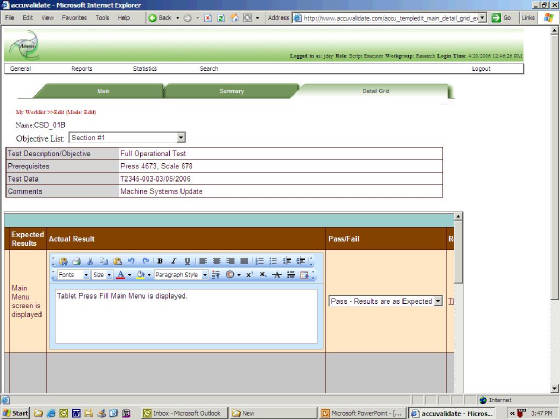The image size is (560, 420).
Task: Click the line spacing icon after Paragraph Style
Action: 216,275
